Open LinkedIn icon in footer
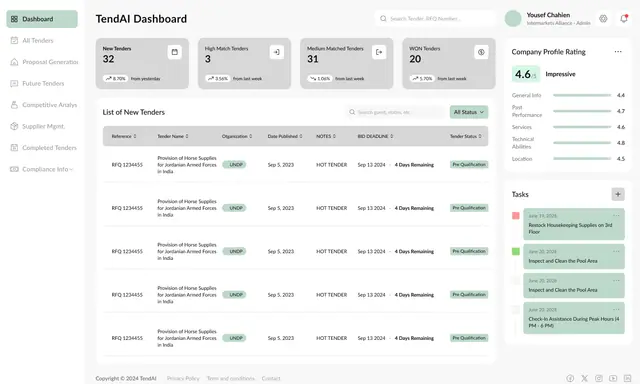This screenshot has width=640, height=384. pos(627,379)
